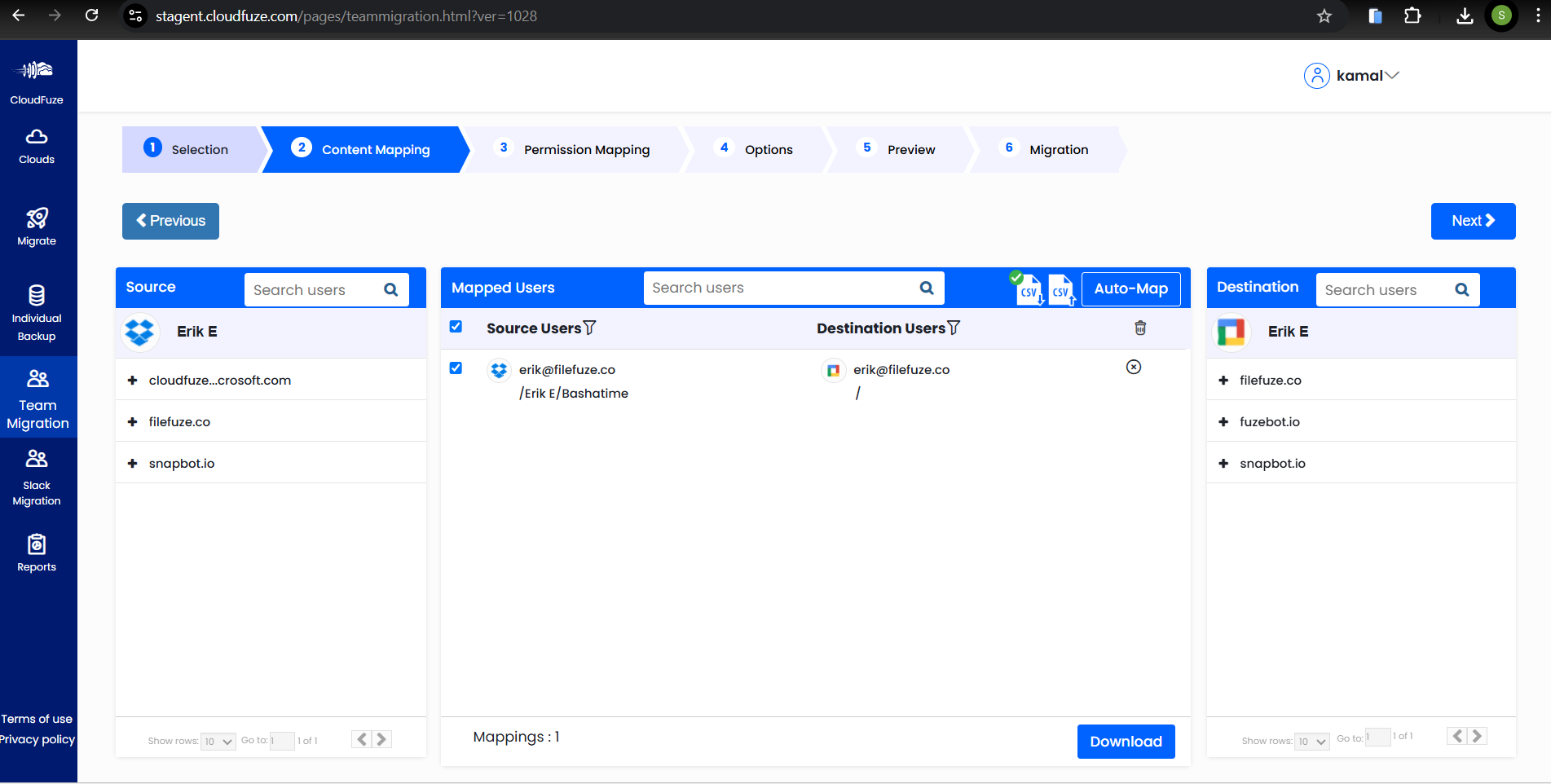Image resolution: width=1551 pixels, height=784 pixels.
Task: Open the kamal account dropdown arrow
Action: tap(1392, 76)
